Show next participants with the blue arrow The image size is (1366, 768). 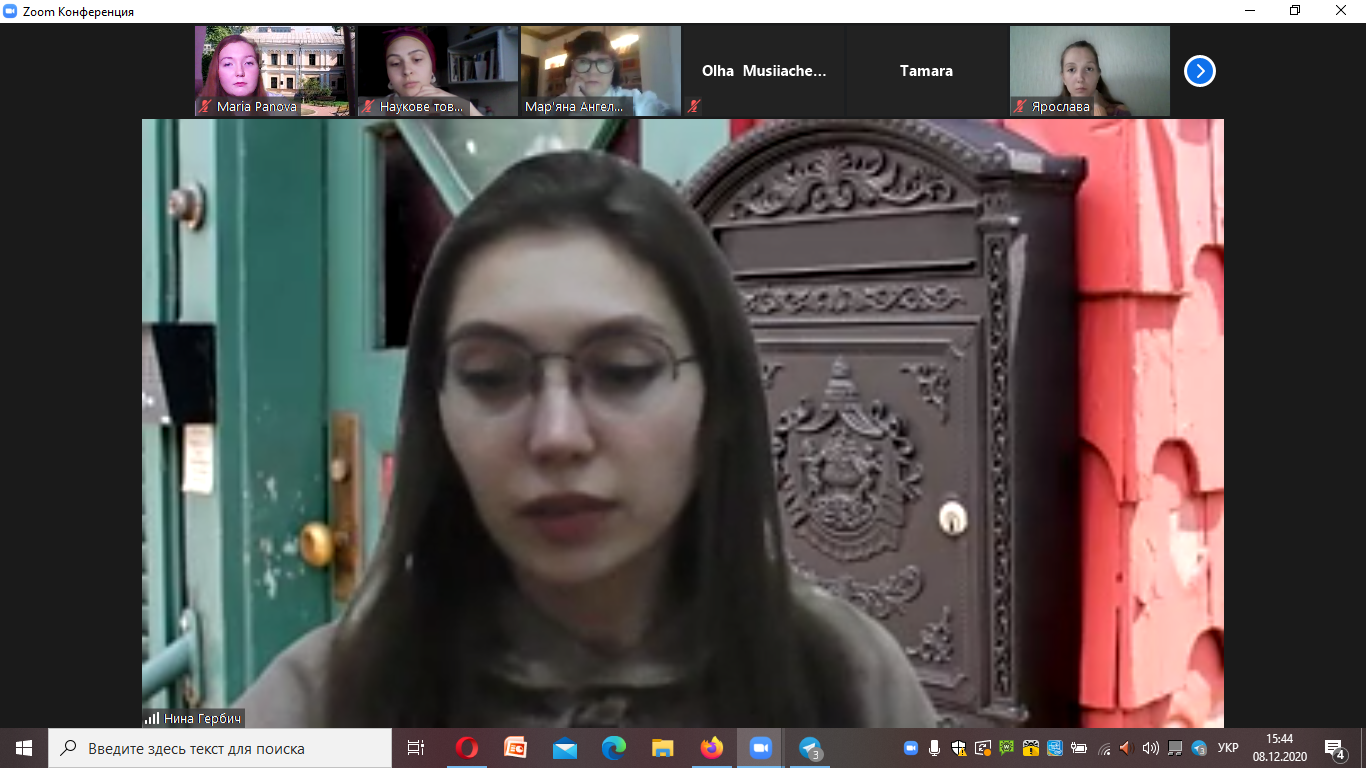click(1200, 71)
